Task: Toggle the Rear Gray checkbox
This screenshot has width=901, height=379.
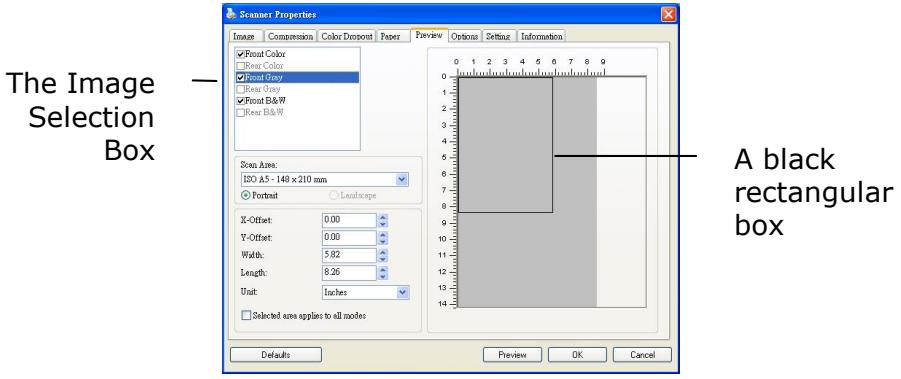Action: pos(241,89)
